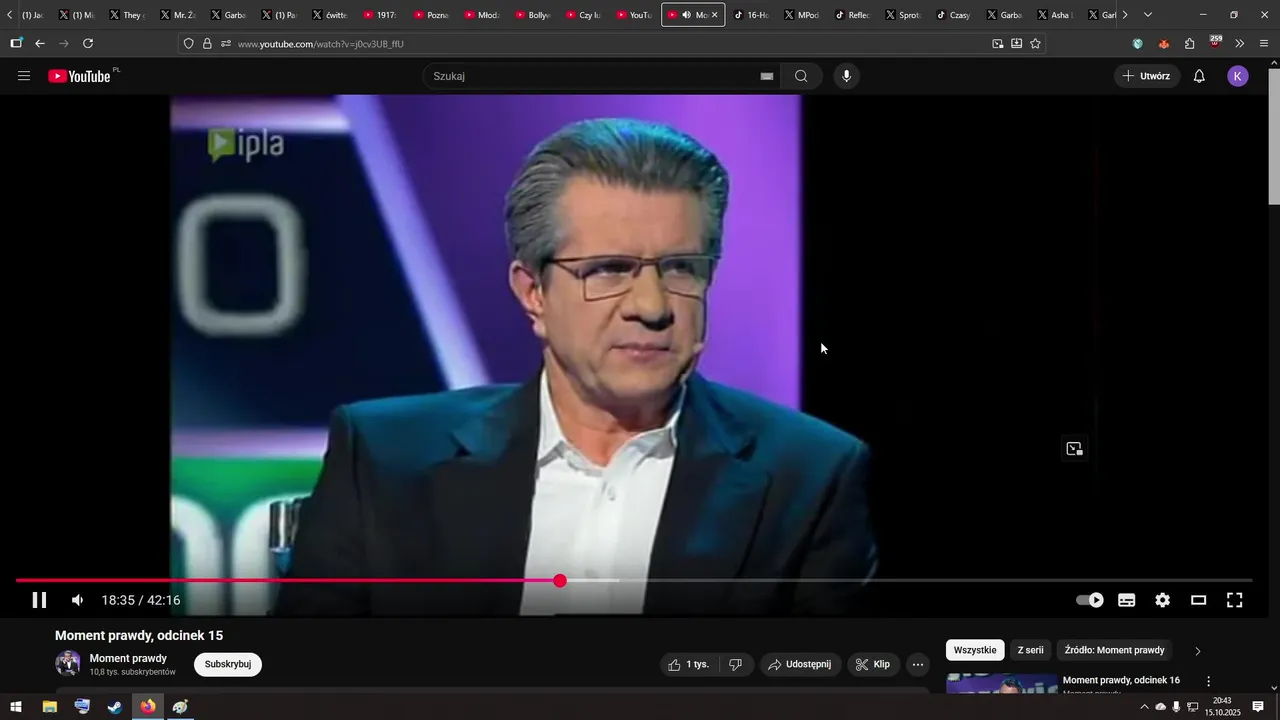The width and height of the screenshot is (1280, 720).
Task: Open the Firefox application menu
Action: (1264, 44)
